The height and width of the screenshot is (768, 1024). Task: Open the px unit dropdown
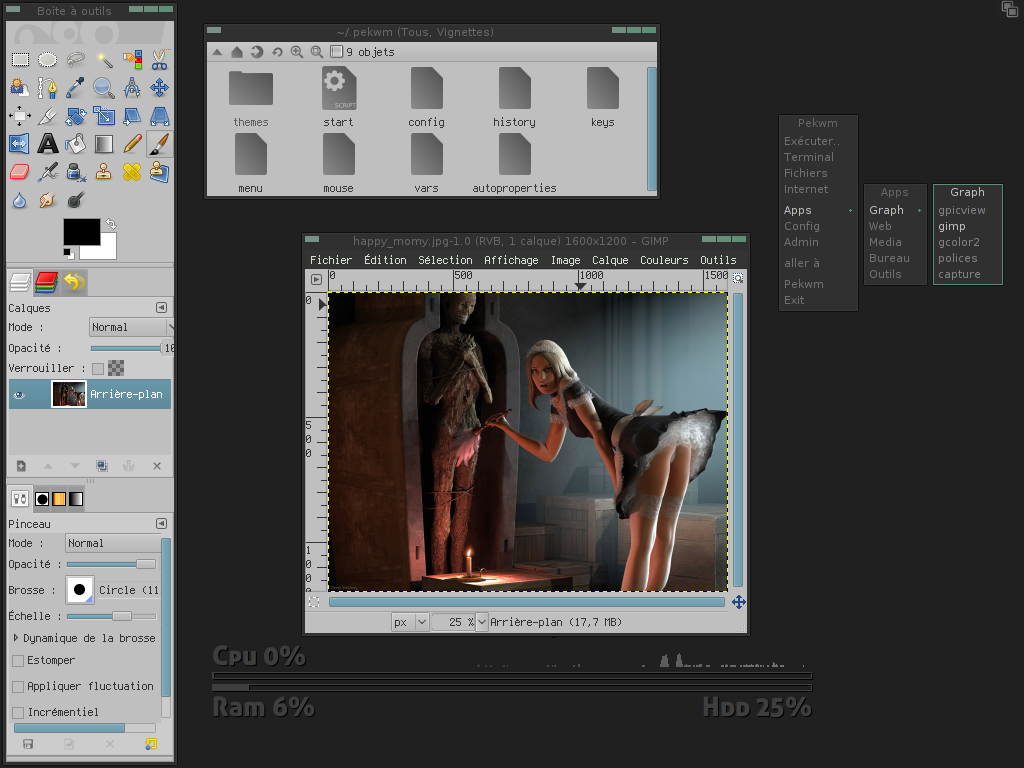click(x=410, y=622)
